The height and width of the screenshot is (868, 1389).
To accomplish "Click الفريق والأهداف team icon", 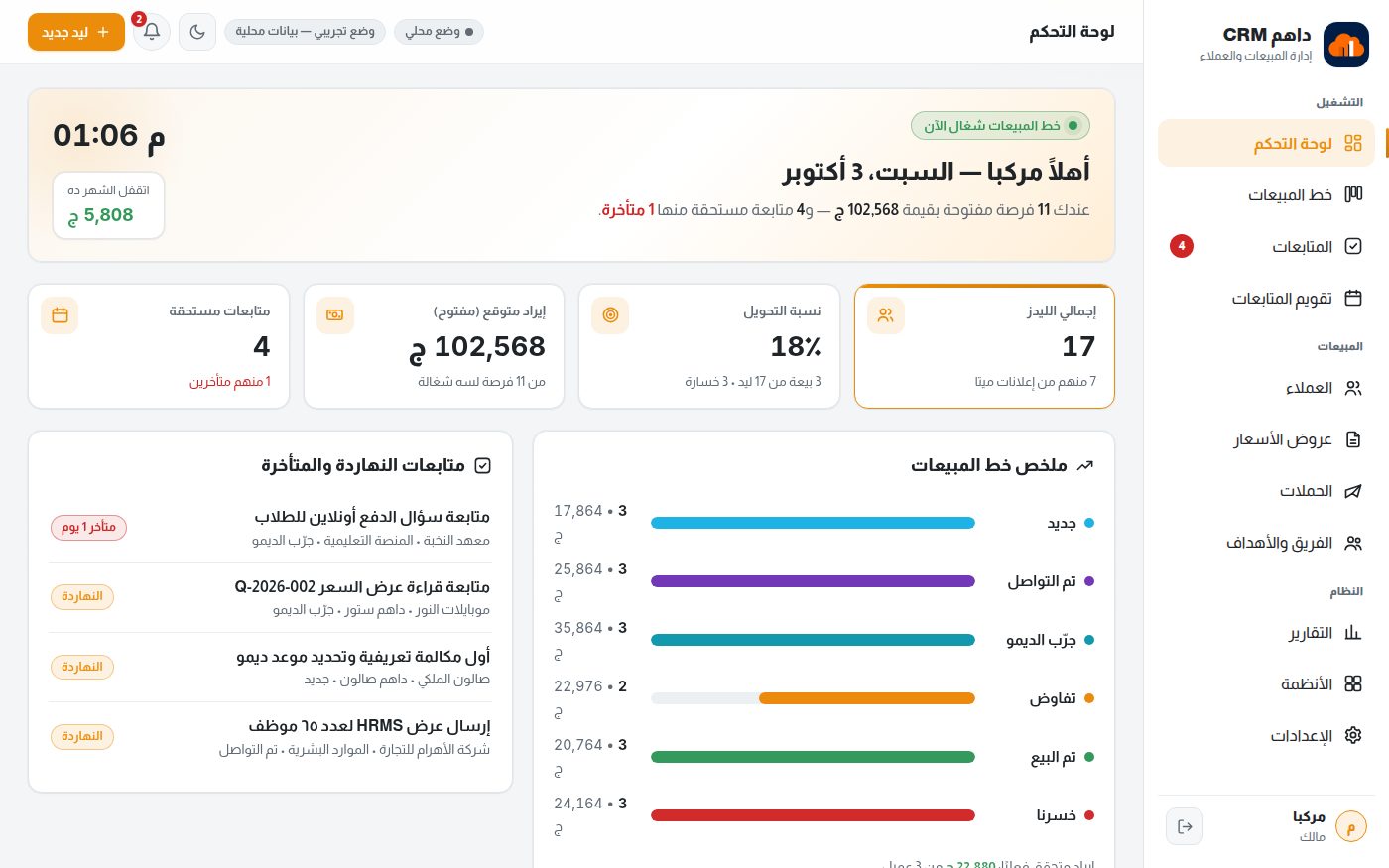I will (x=1353, y=543).
